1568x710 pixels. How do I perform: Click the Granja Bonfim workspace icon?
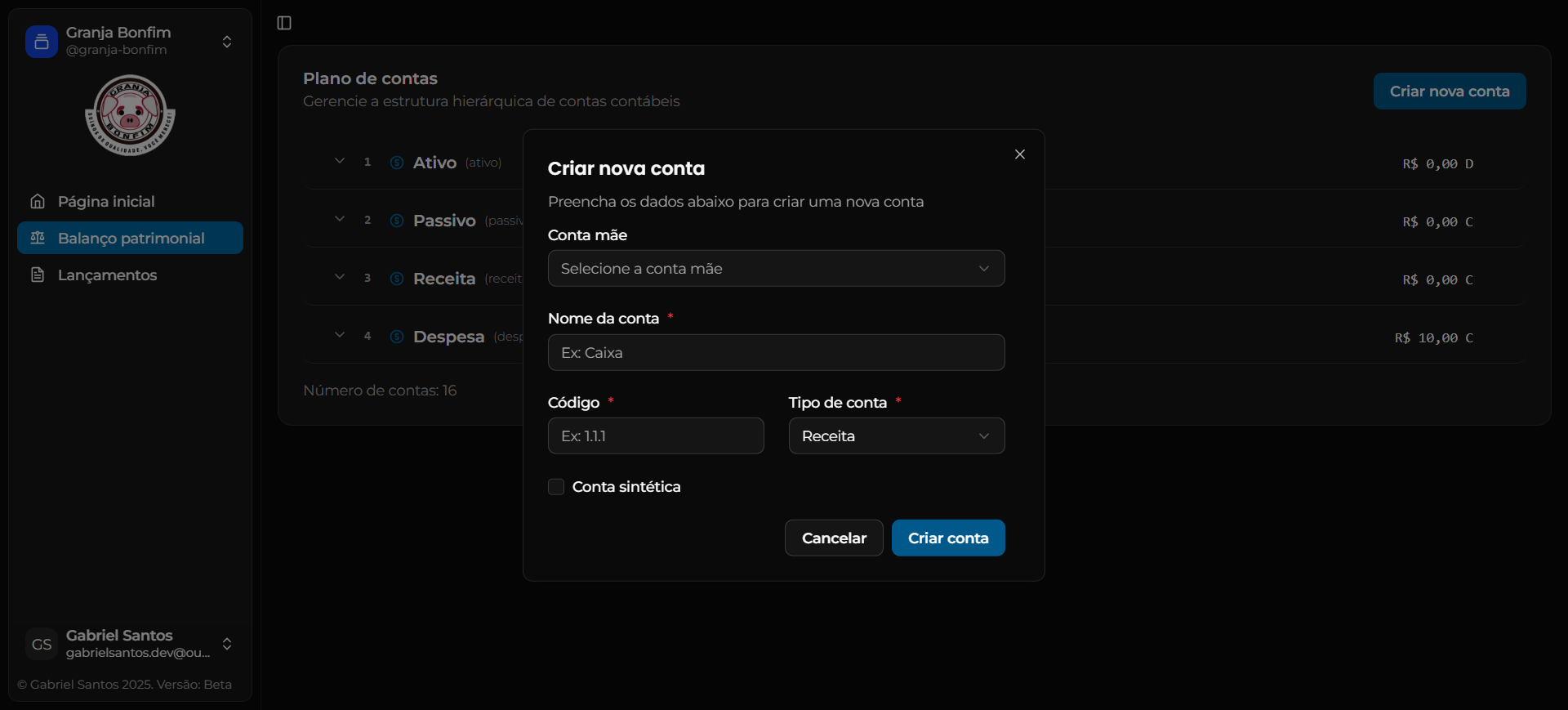pos(42,42)
